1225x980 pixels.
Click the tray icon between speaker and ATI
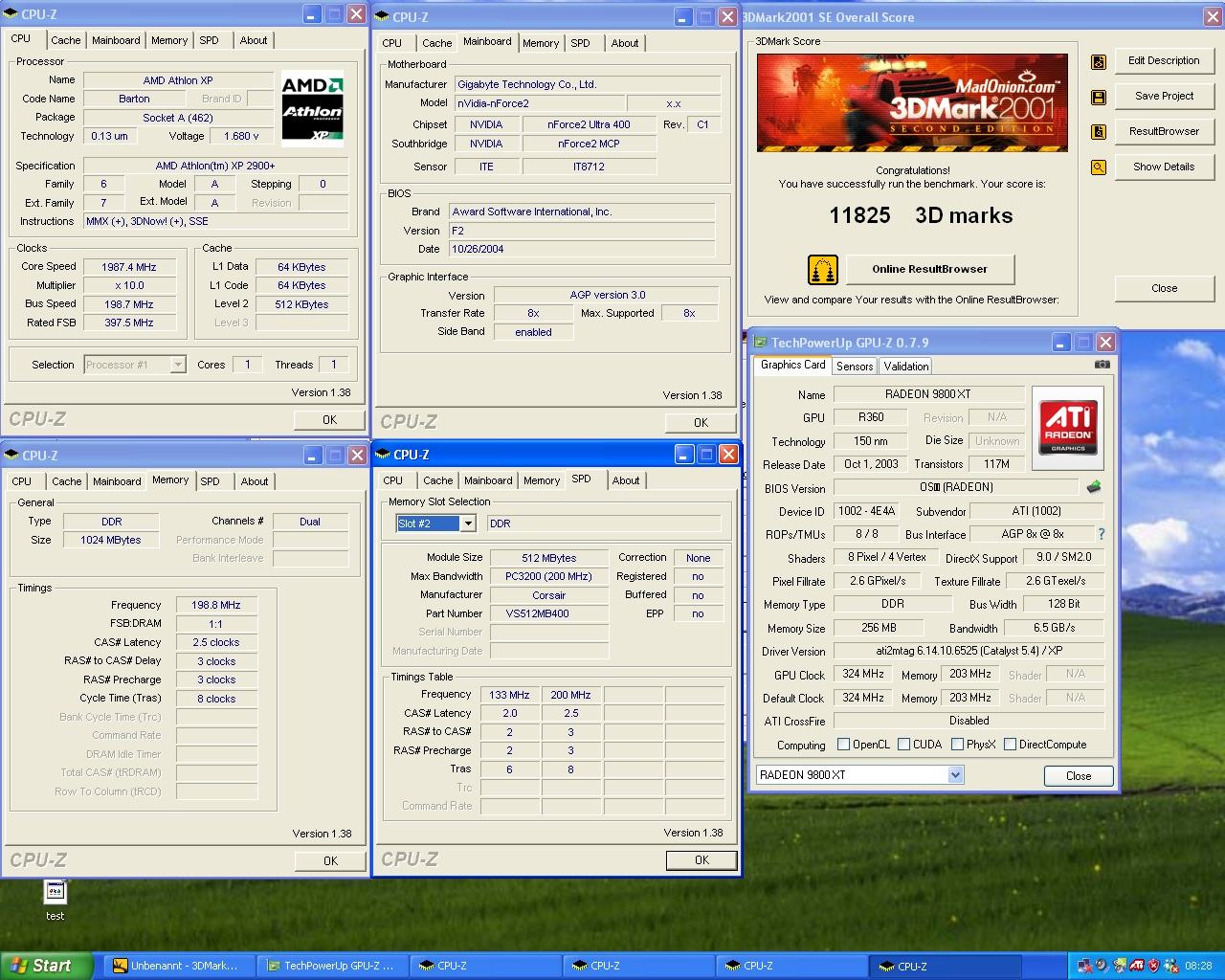1119,966
